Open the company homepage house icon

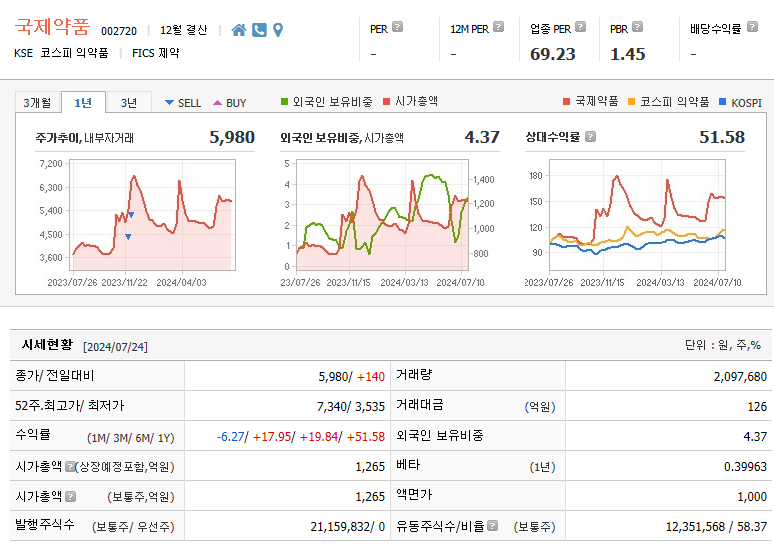239,30
